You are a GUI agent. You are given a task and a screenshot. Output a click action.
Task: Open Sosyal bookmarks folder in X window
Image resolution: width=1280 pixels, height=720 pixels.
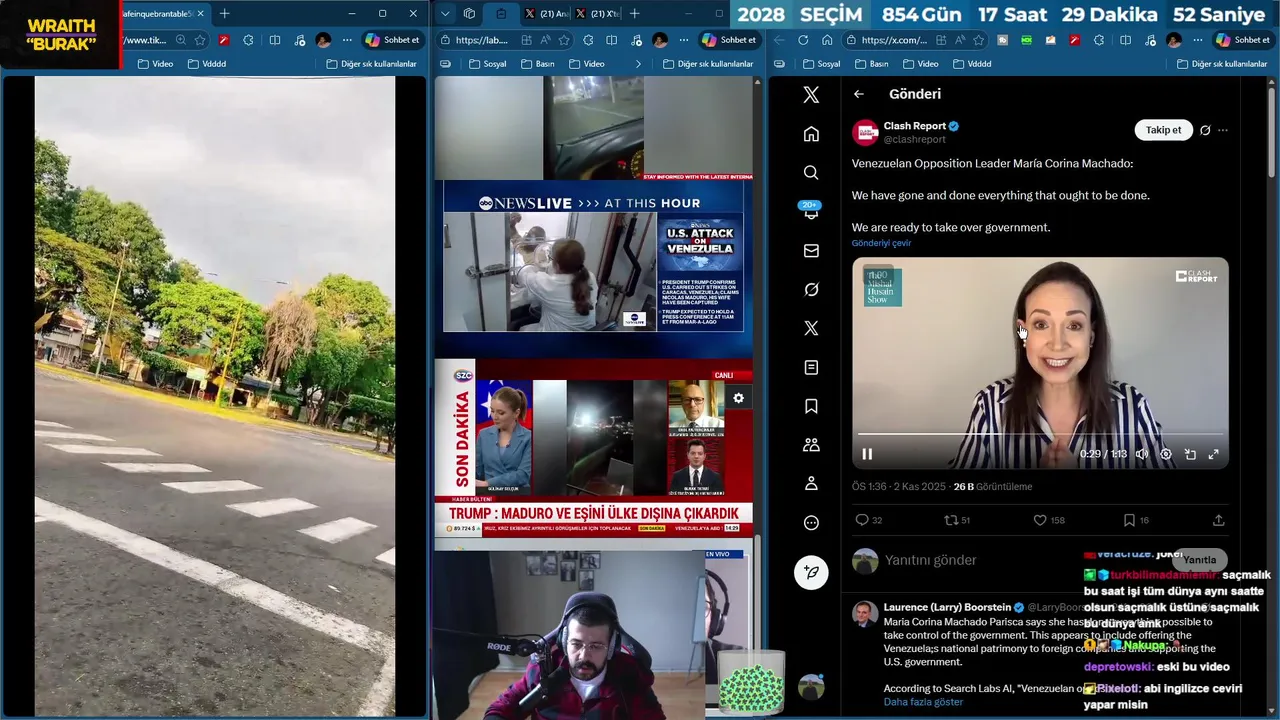tap(820, 64)
